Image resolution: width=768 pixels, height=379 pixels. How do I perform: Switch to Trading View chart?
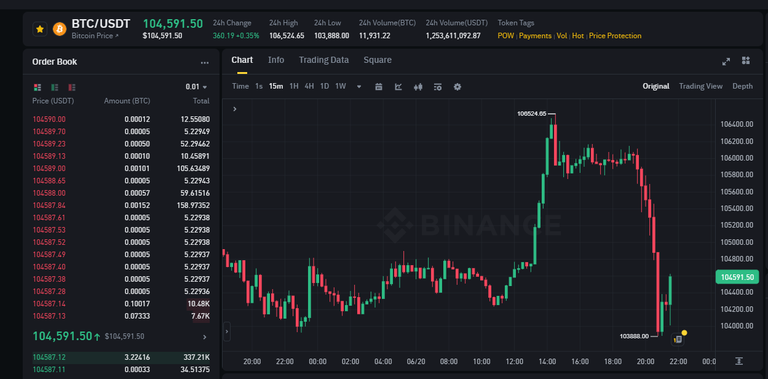pyautogui.click(x=700, y=86)
